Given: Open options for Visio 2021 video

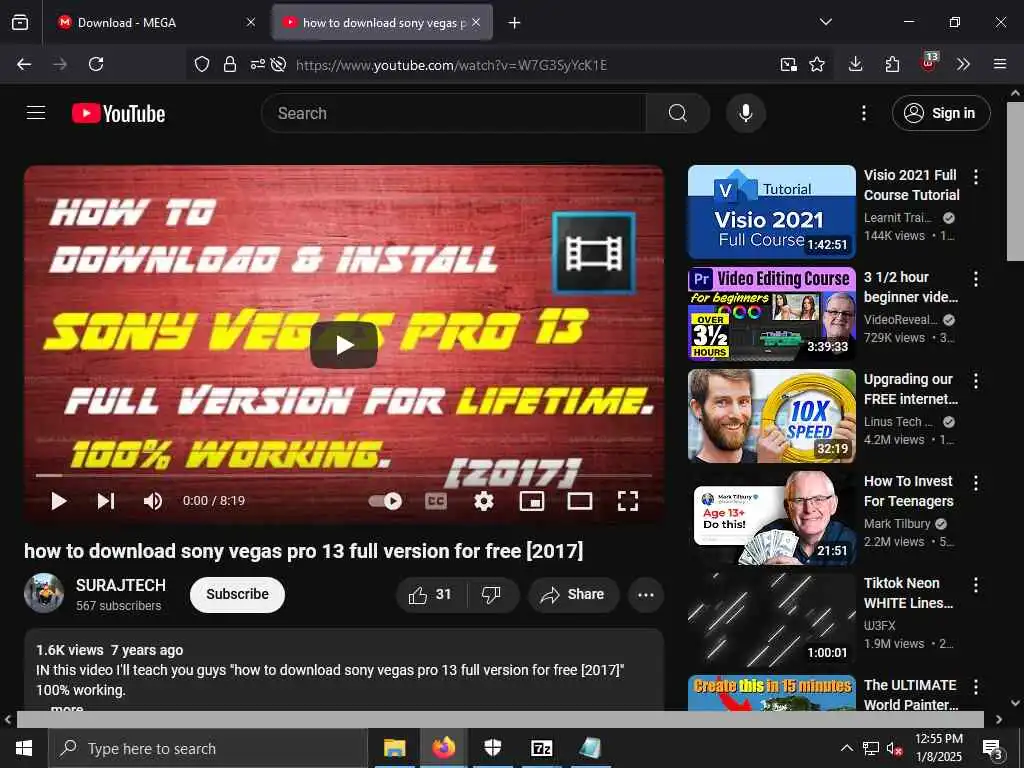Looking at the screenshot, I should pyautogui.click(x=976, y=177).
